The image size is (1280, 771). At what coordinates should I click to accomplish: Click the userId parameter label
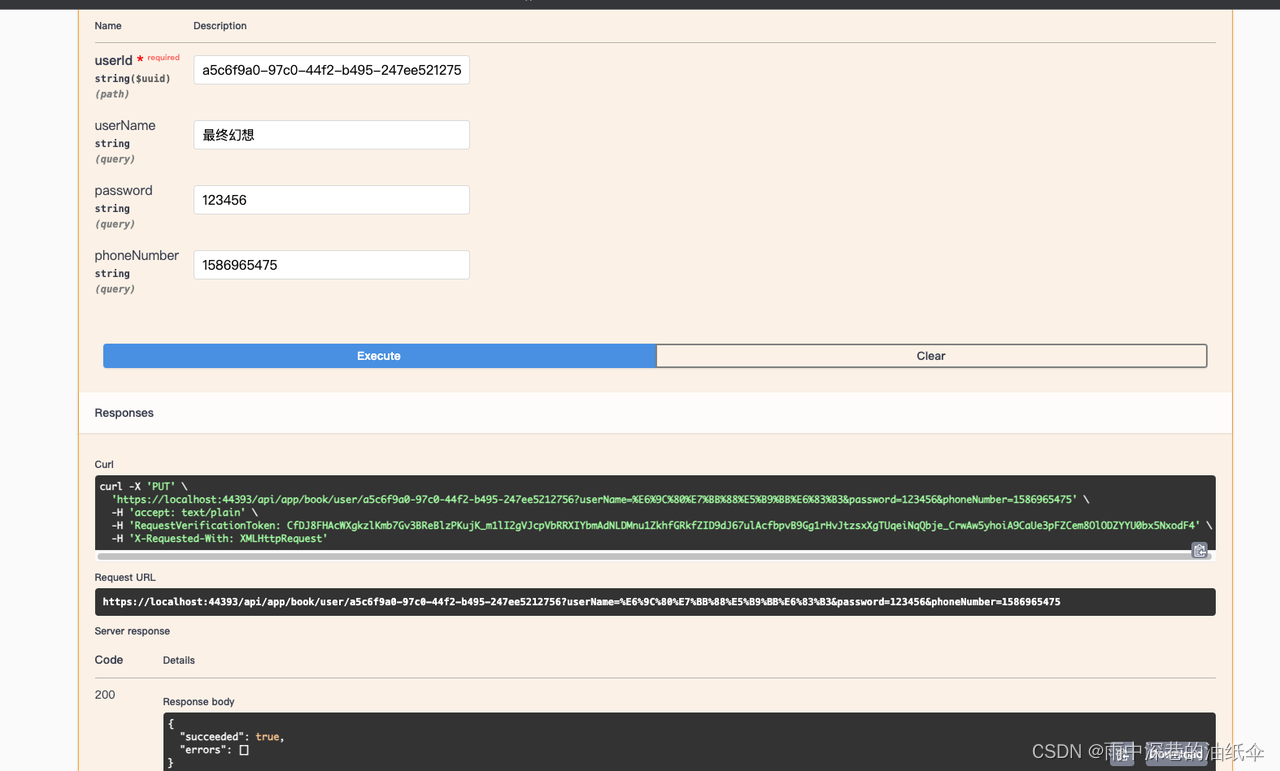click(x=113, y=61)
